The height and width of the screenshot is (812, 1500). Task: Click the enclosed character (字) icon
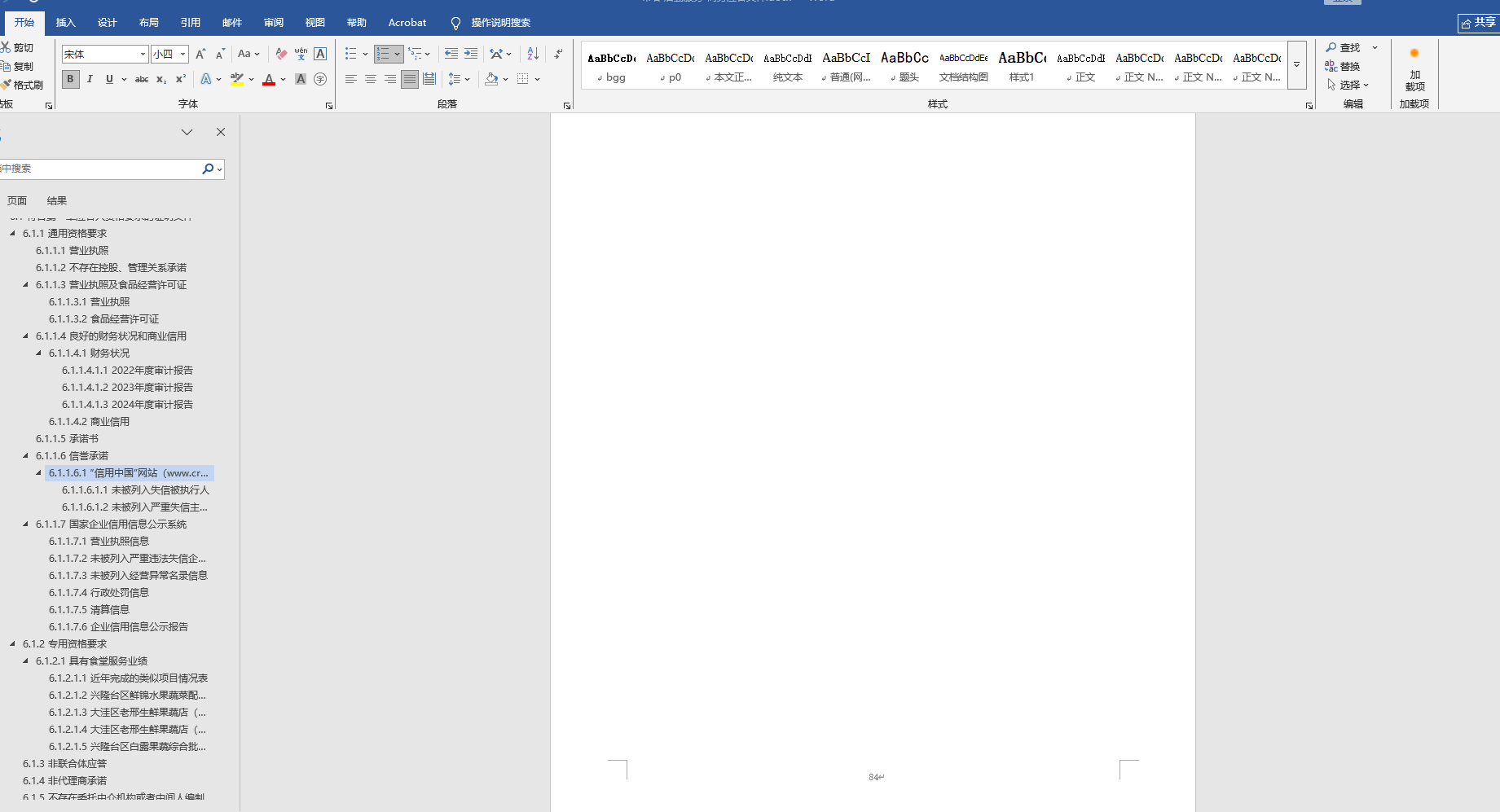320,79
